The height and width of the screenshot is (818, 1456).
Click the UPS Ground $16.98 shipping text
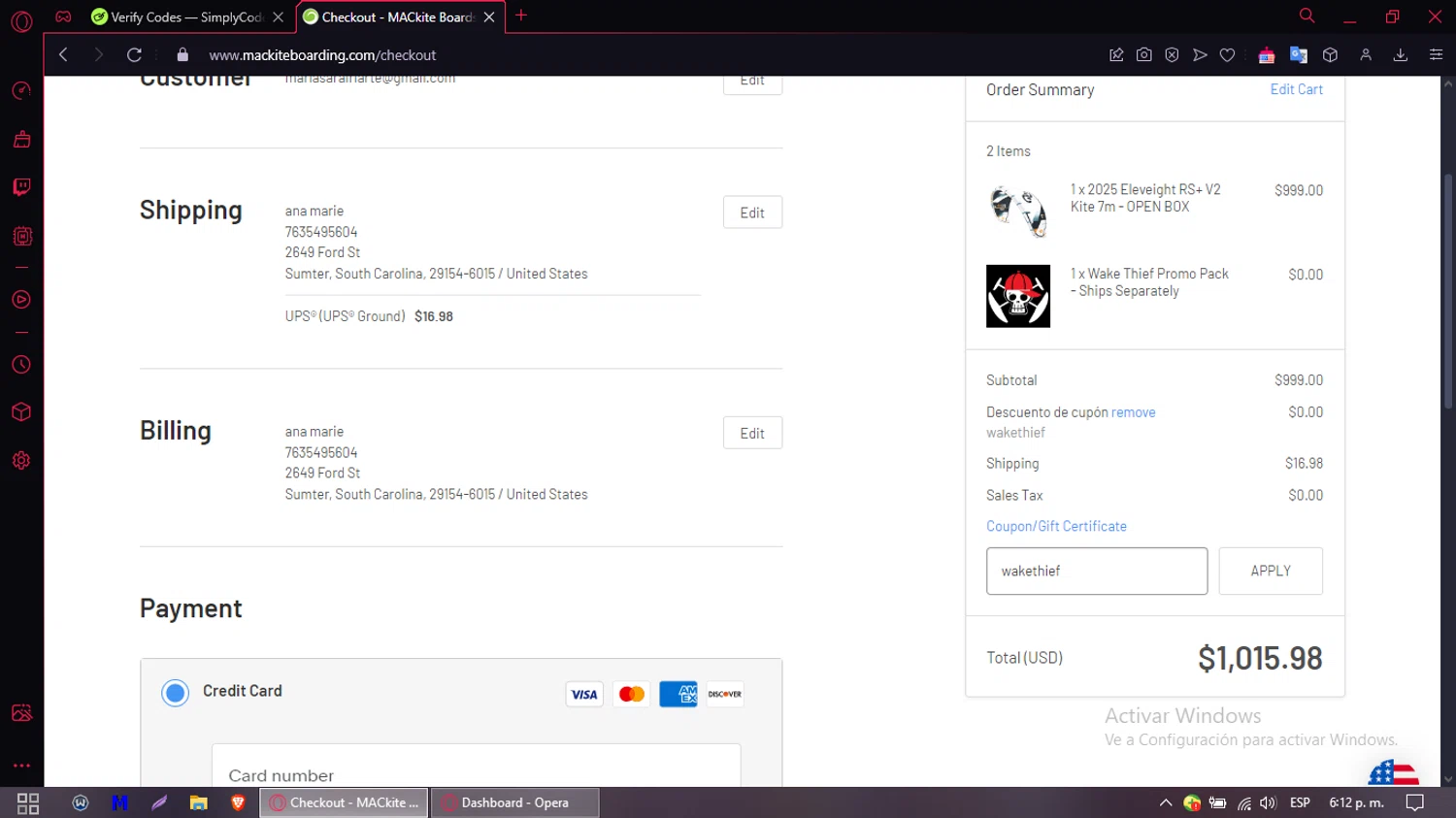click(369, 316)
